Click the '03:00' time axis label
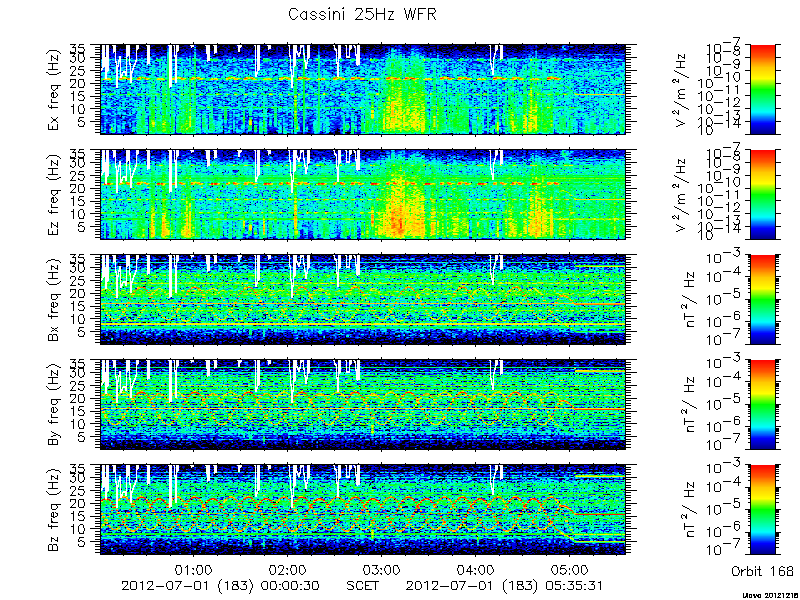Image resolution: width=800 pixels, height=600 pixels. (x=381, y=569)
